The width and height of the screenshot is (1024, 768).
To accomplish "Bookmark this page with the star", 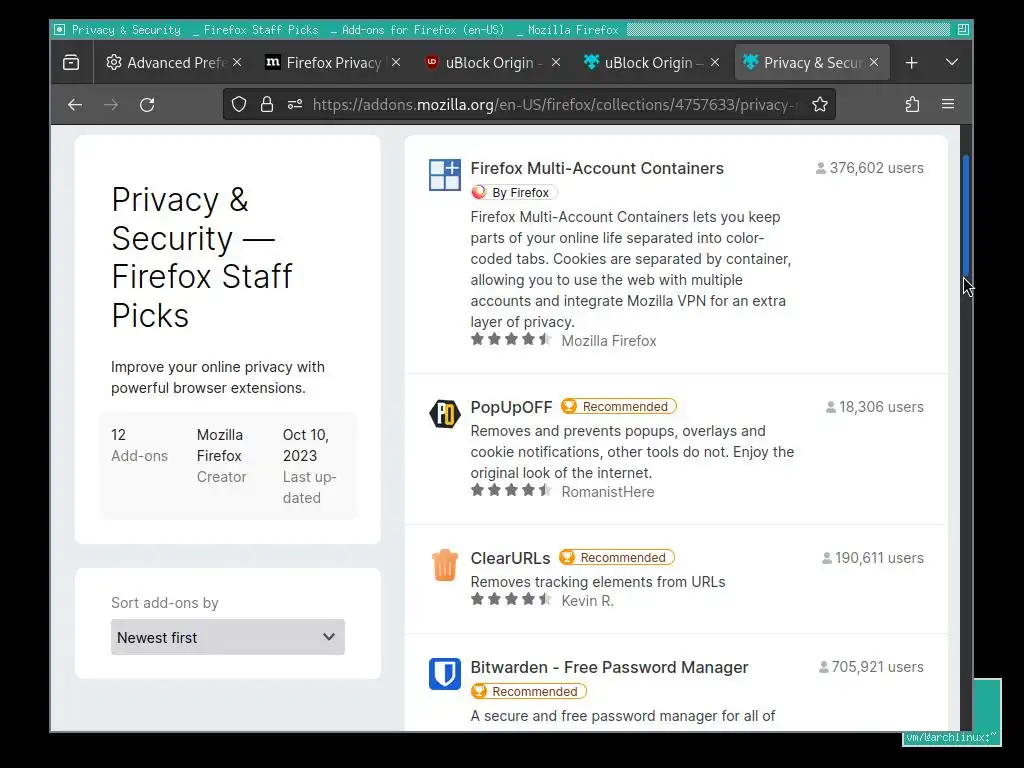I will (x=820, y=104).
